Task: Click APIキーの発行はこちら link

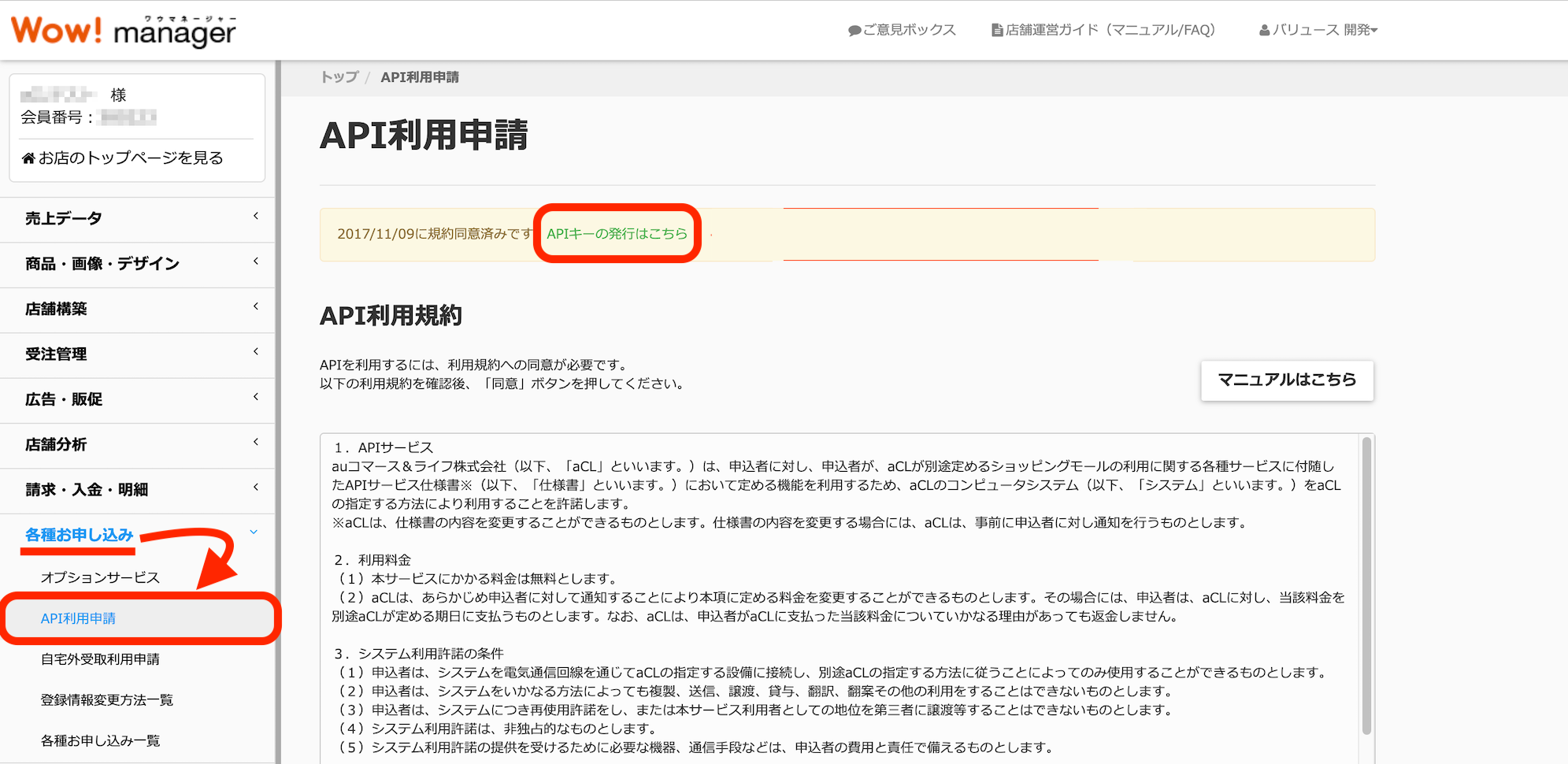Action: (617, 234)
